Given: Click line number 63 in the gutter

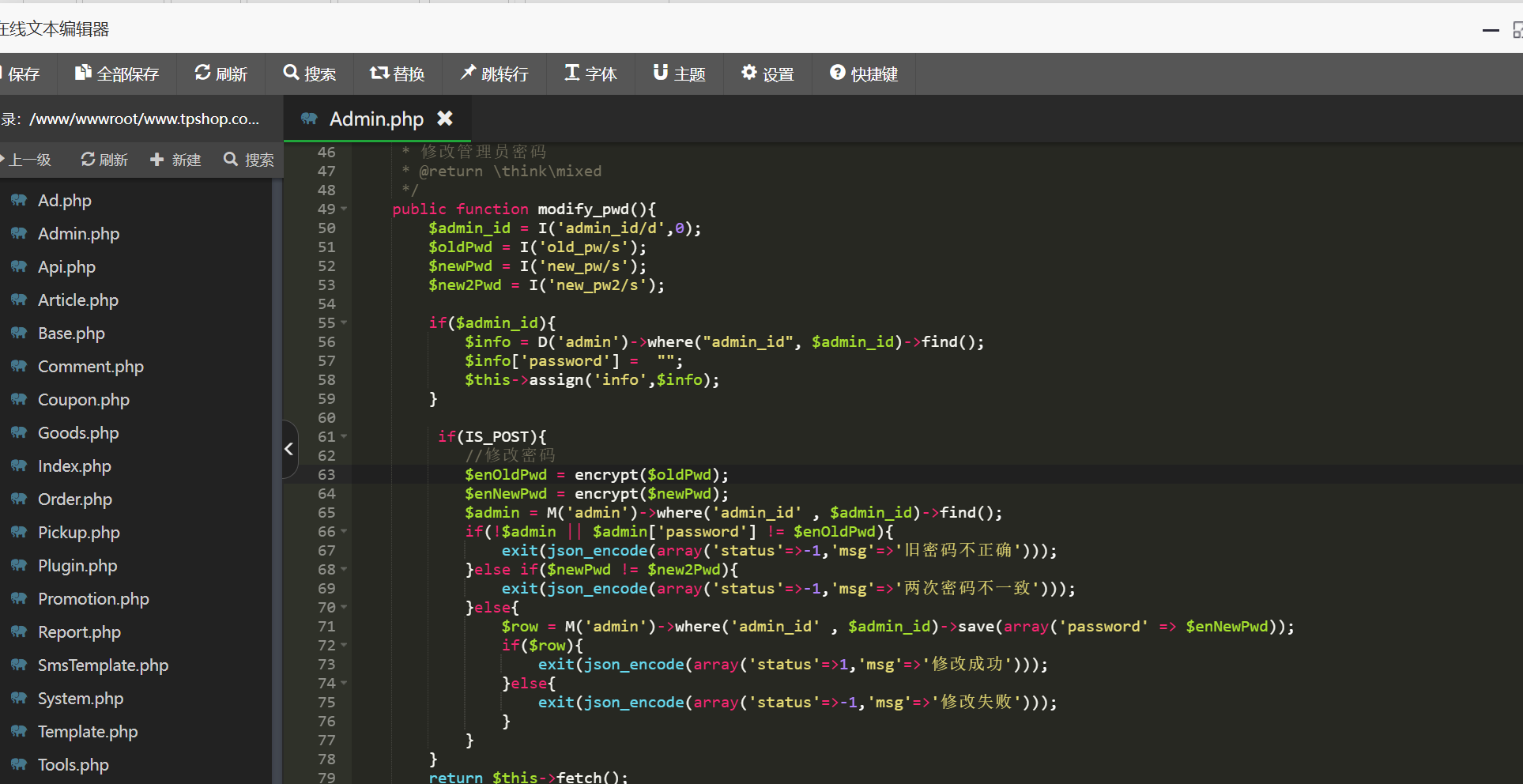Looking at the screenshot, I should click(x=326, y=475).
